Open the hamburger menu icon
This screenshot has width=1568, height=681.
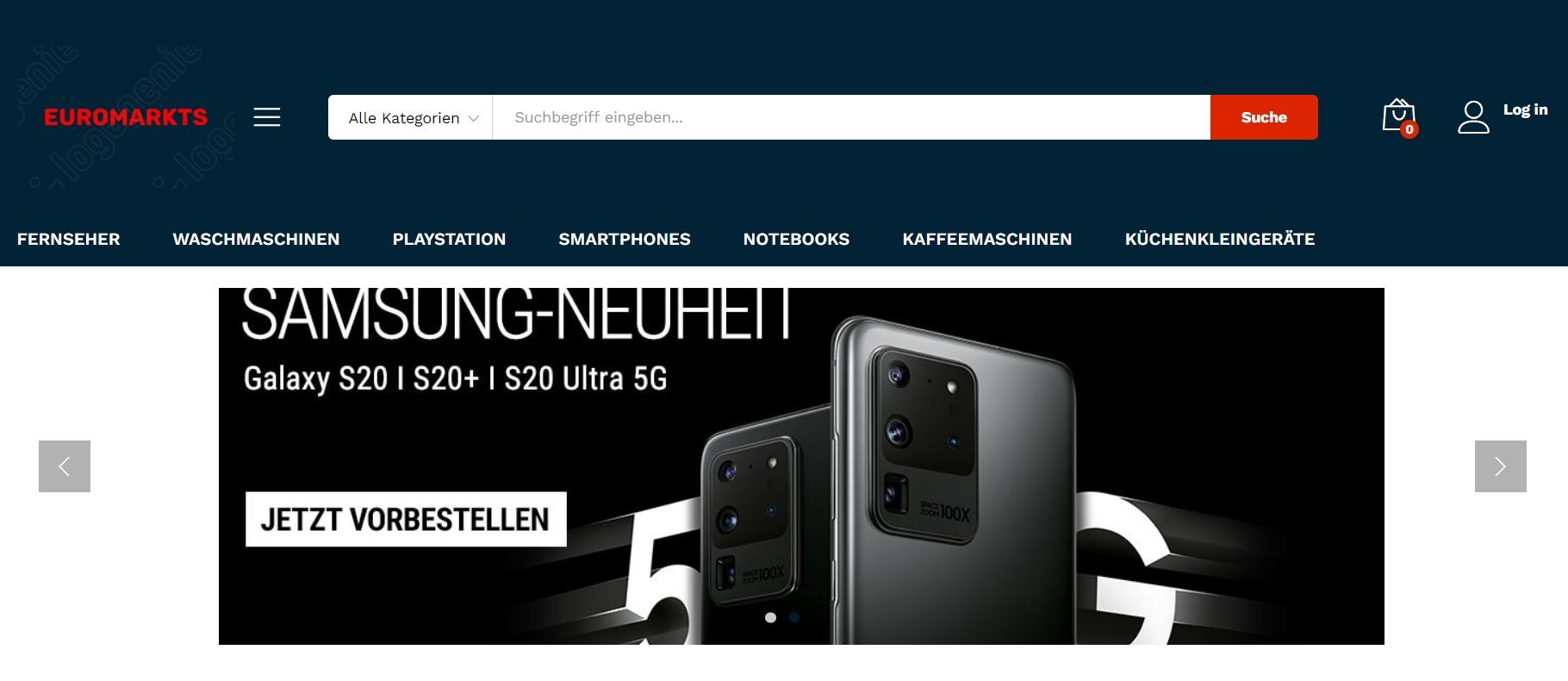[267, 117]
